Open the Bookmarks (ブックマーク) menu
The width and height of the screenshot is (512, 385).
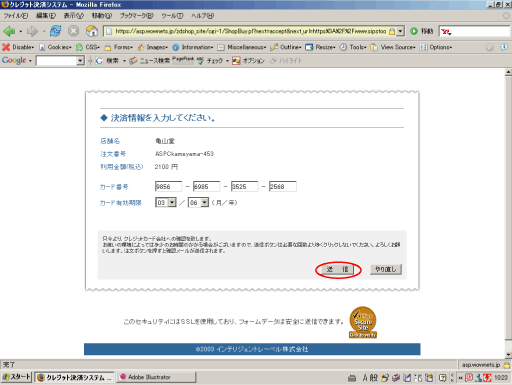pyautogui.click(x=137, y=16)
